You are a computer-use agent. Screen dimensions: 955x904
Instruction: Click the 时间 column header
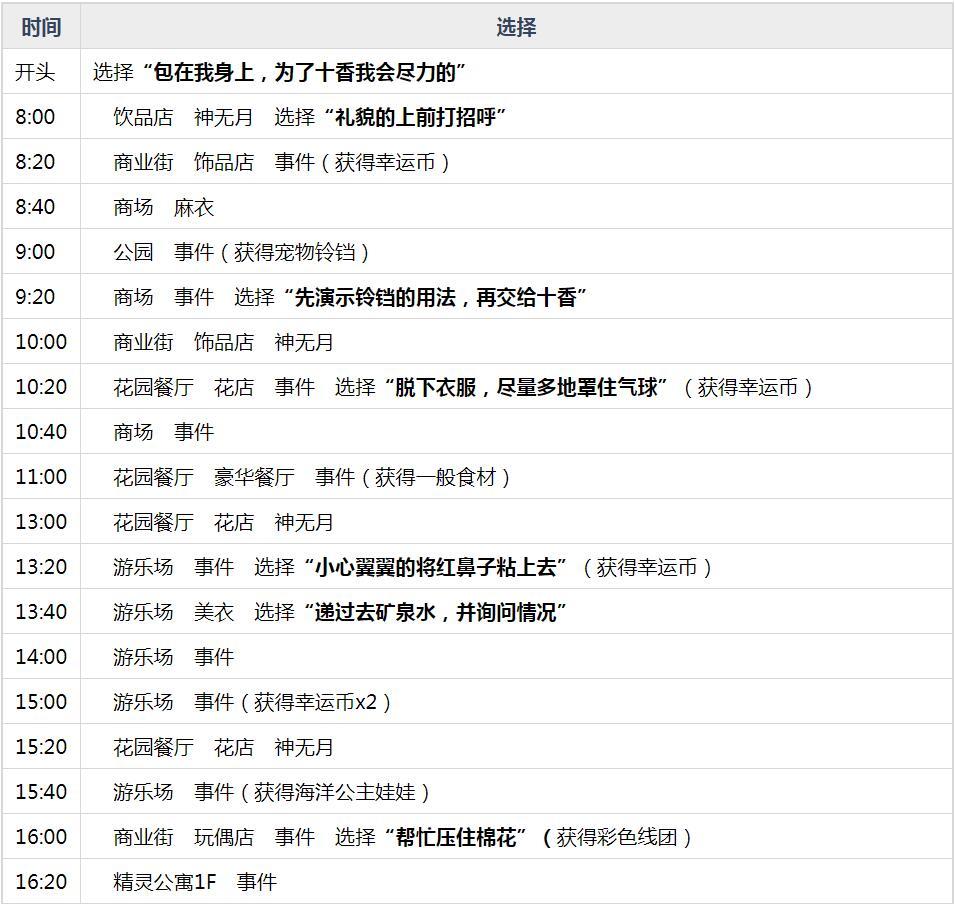pyautogui.click(x=41, y=27)
